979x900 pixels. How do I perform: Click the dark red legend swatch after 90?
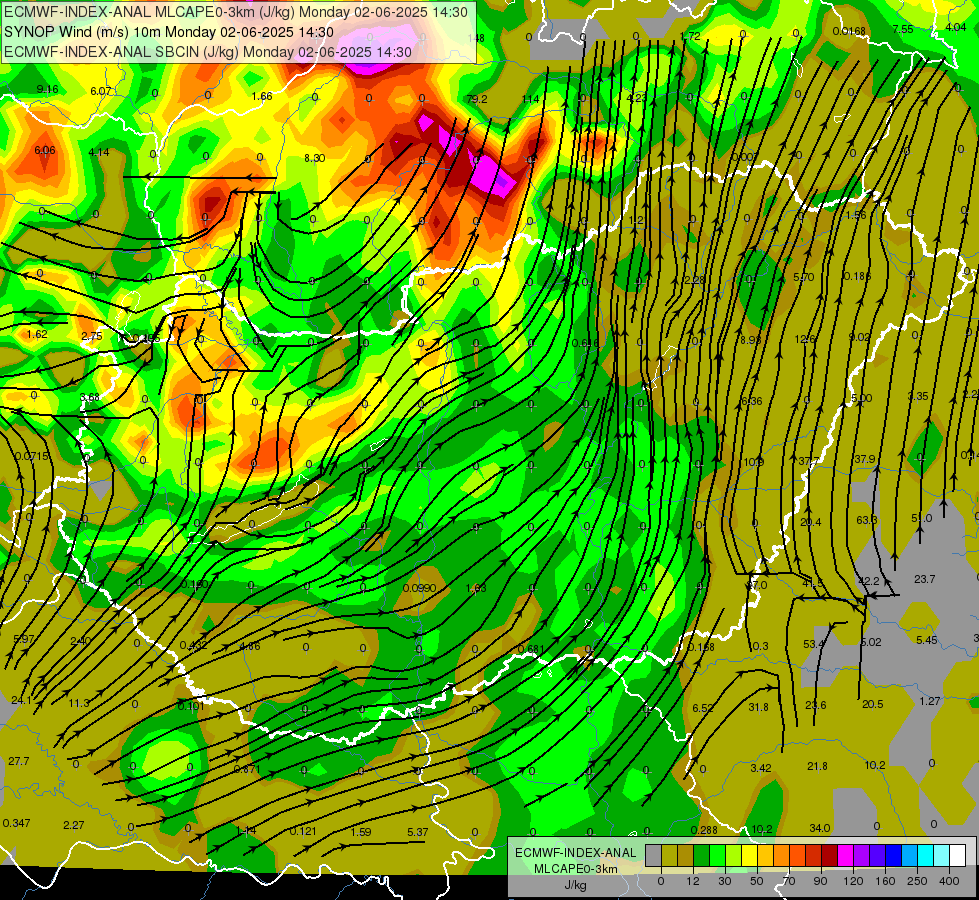[x=830, y=855]
